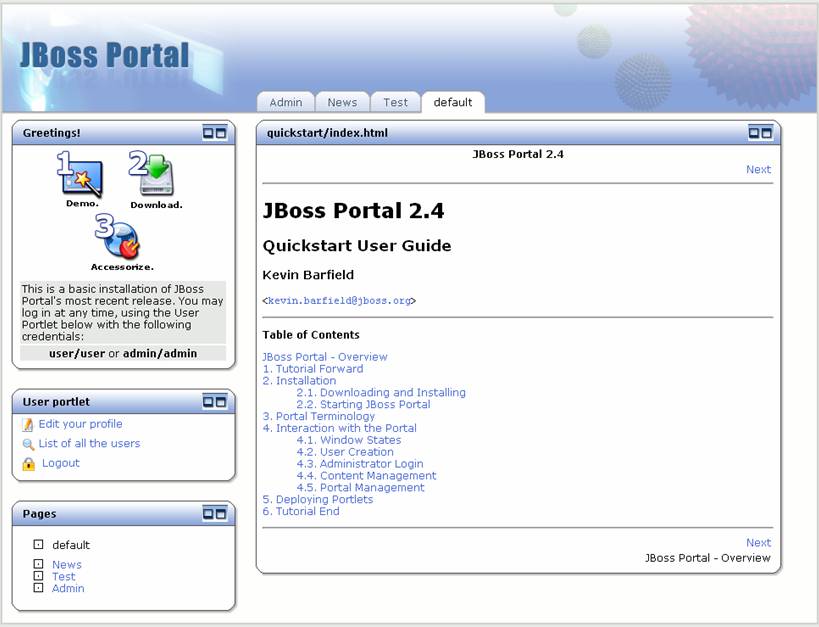The image size is (819, 627).
Task: Open 2.1. Downloading and Installing section
Action: 381,392
